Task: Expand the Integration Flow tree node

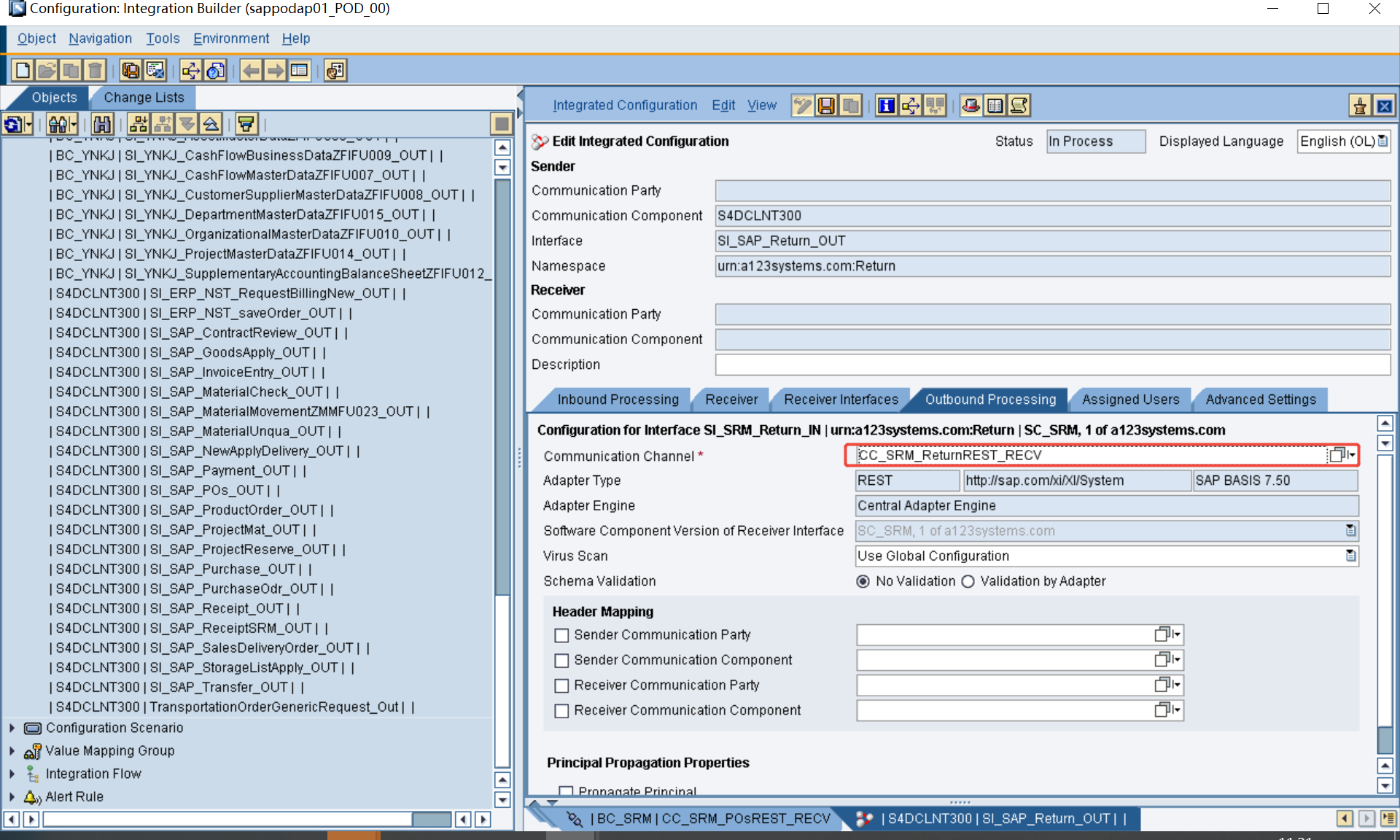Action: tap(12, 774)
